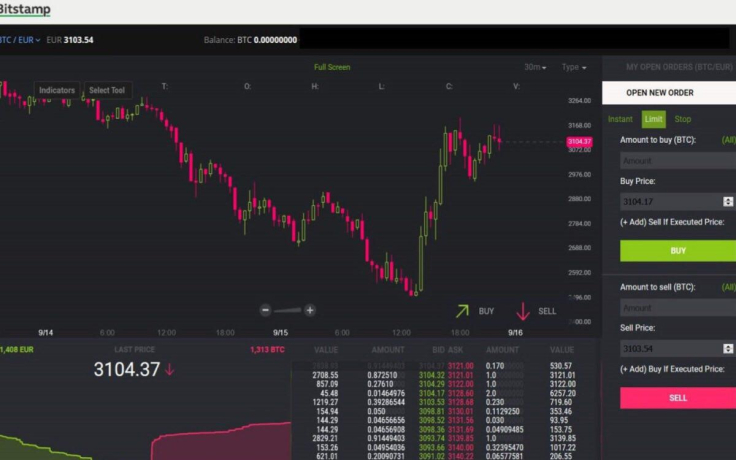Click the Sell Price stepper arrows
Viewport: 736px width, 460px height.
(x=728, y=349)
